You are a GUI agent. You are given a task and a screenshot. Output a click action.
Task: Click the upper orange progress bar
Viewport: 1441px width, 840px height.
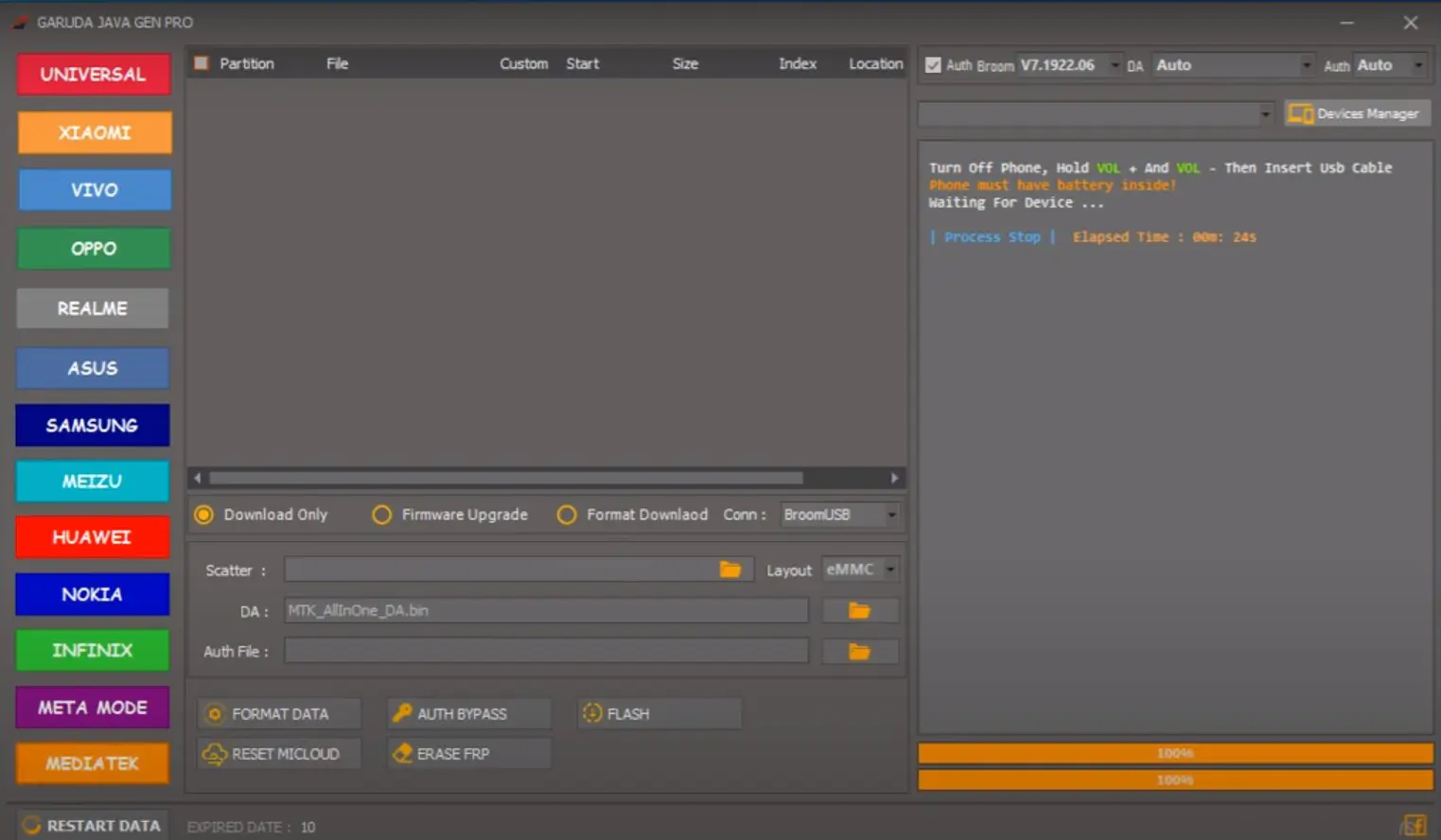pos(1175,753)
